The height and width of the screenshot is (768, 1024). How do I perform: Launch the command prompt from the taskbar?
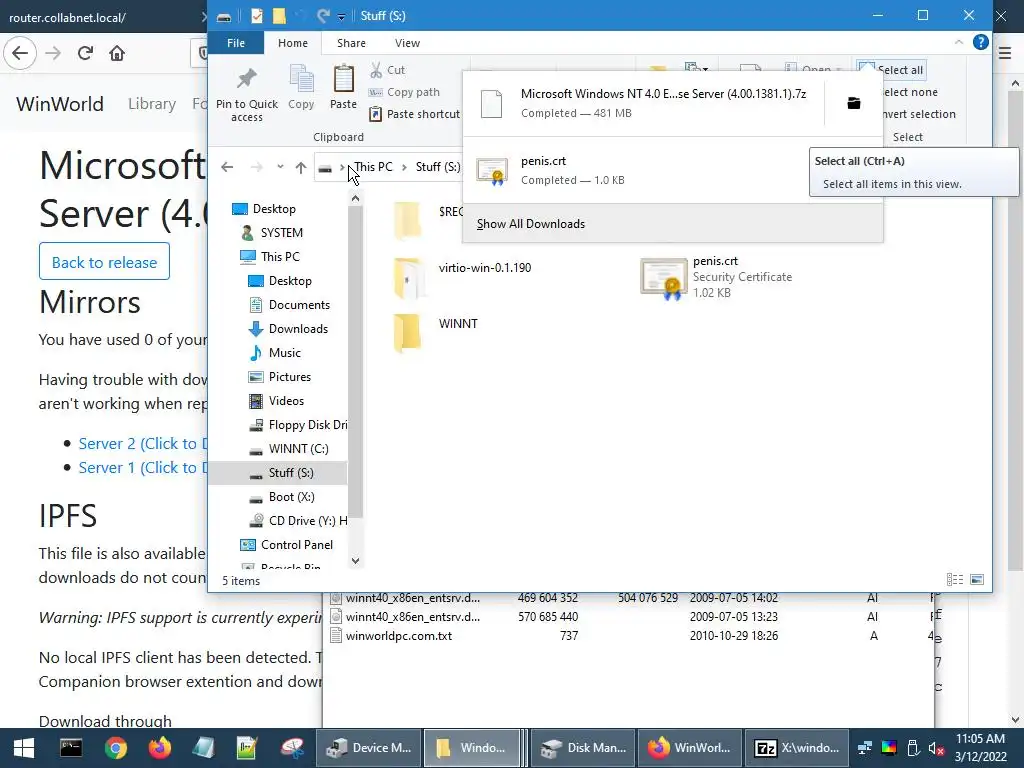[x=71, y=748]
